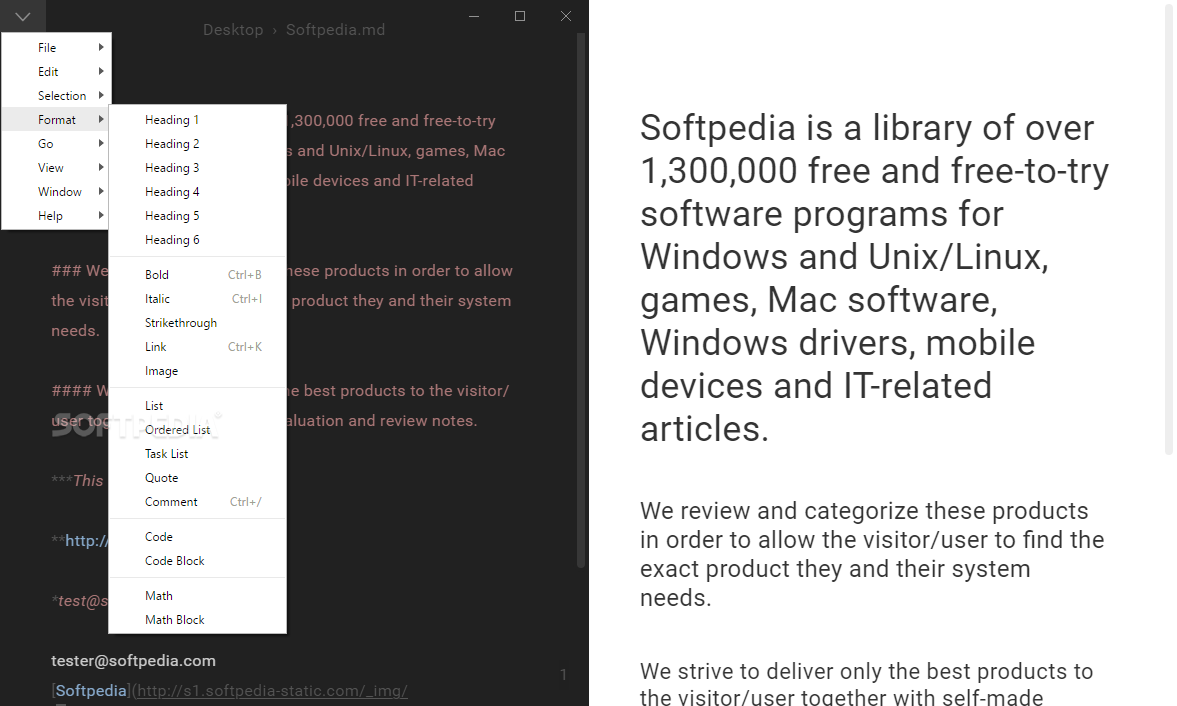Viewport: 1177px width, 706px height.
Task: Click tester@softpedia.com line in editor
Action: [134, 660]
